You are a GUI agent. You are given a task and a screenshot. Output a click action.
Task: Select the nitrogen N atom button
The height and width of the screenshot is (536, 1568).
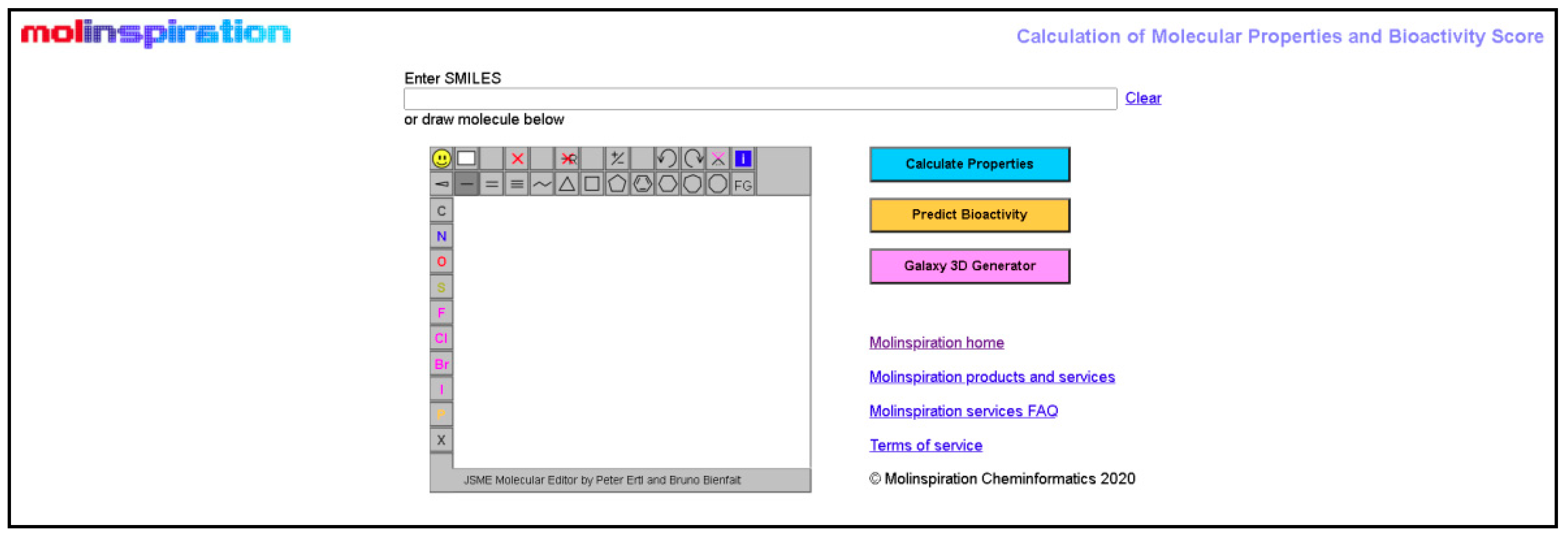(441, 236)
